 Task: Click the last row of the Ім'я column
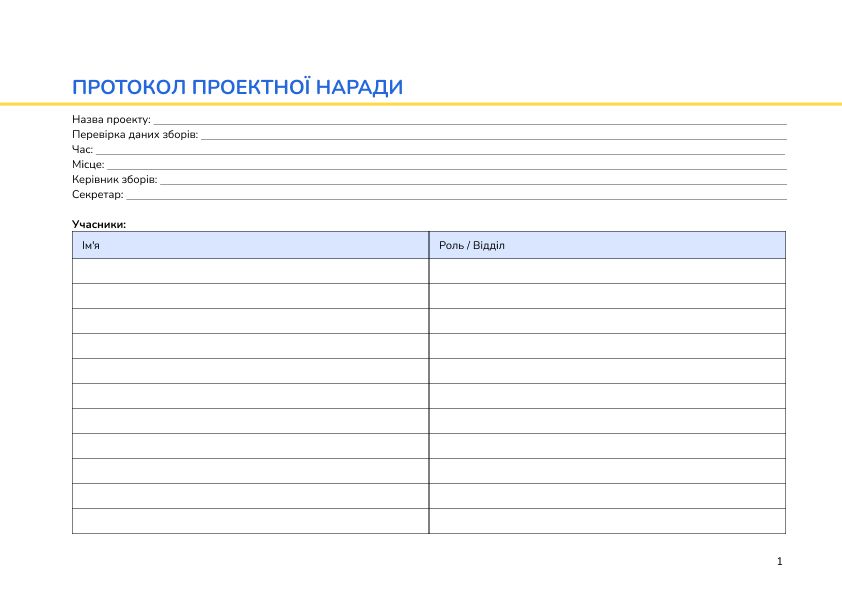pos(250,518)
